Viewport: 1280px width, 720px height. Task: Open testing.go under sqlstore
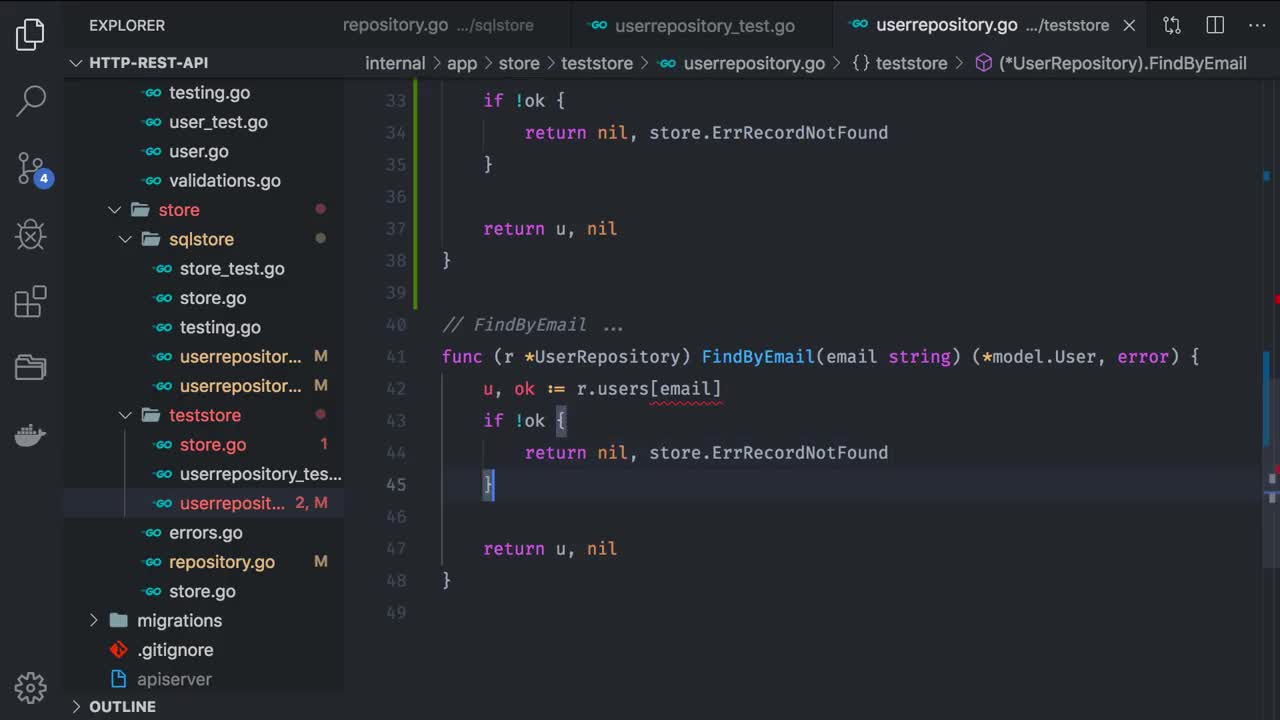pos(220,327)
